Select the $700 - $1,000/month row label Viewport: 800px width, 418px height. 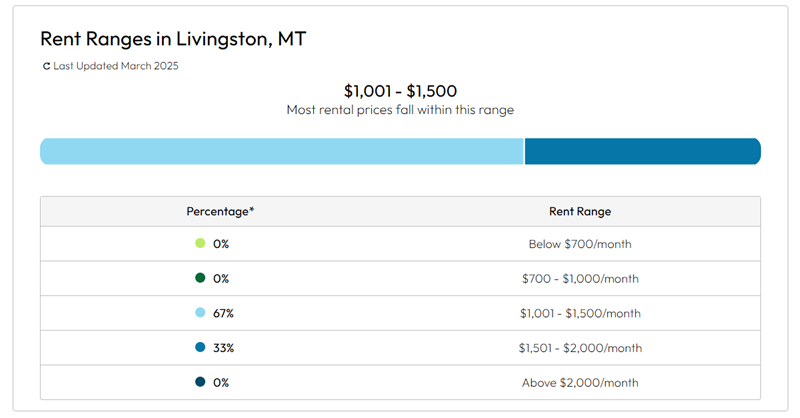(580, 278)
